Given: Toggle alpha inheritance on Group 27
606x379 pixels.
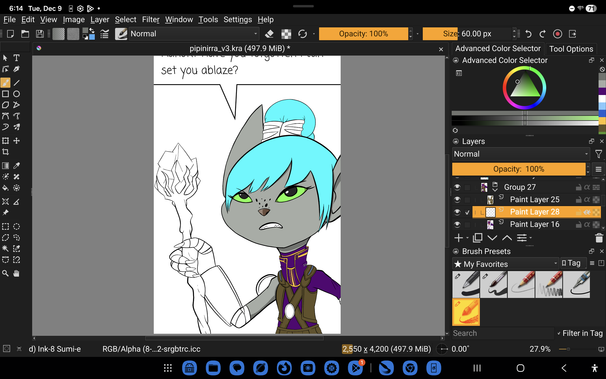Looking at the screenshot, I should (587, 187).
